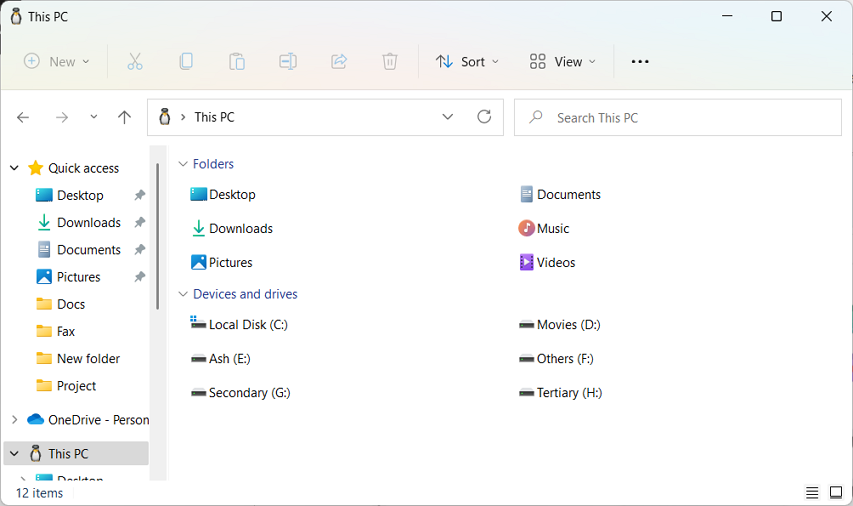This screenshot has height=506, width=853.
Task: Click Downloads in Quick access
Action: coord(89,223)
